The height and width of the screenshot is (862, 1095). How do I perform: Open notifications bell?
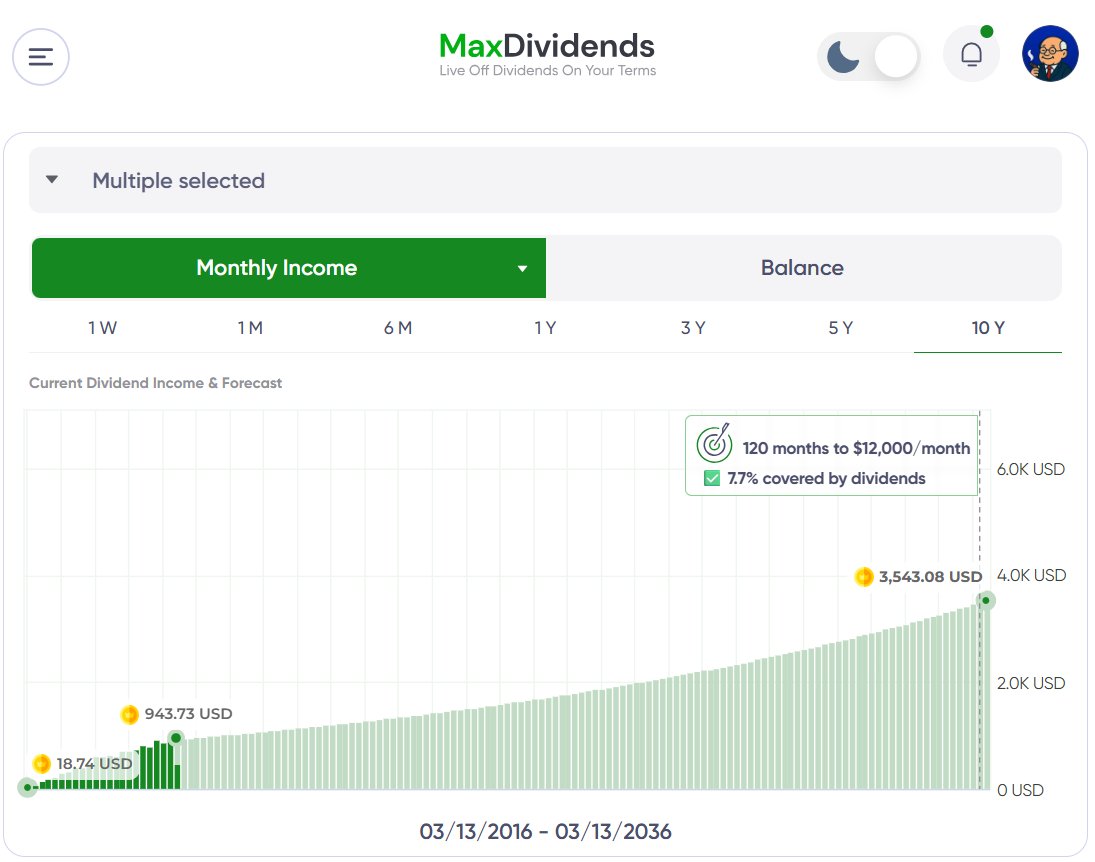(971, 54)
